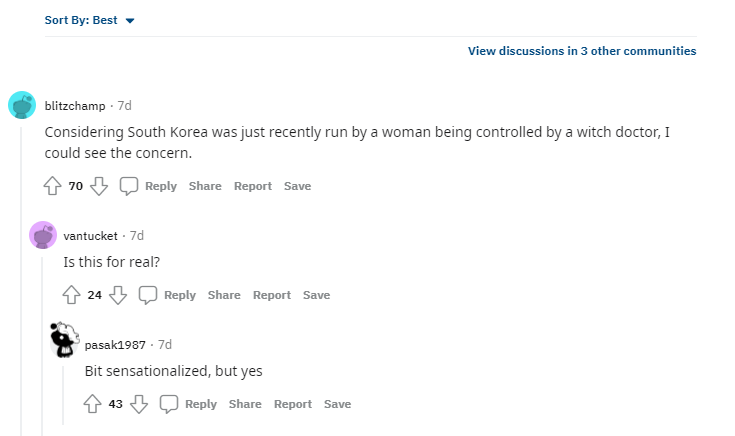The height and width of the screenshot is (436, 735).
Task: Upvote pasak1987's comment
Action: (92, 404)
